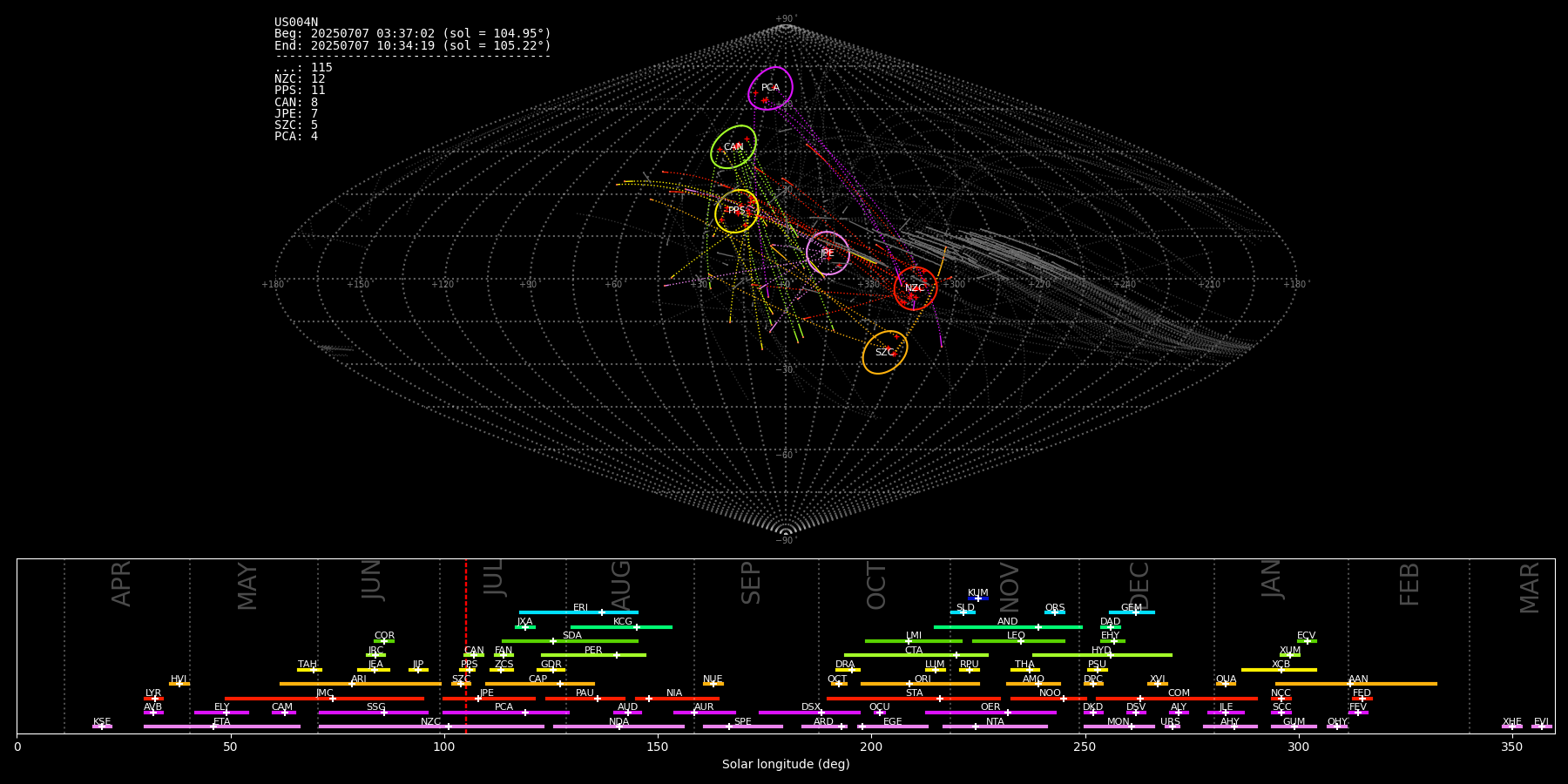1568x784 pixels.
Task: Click the PPS radiant circle on sky map
Action: coord(737,211)
